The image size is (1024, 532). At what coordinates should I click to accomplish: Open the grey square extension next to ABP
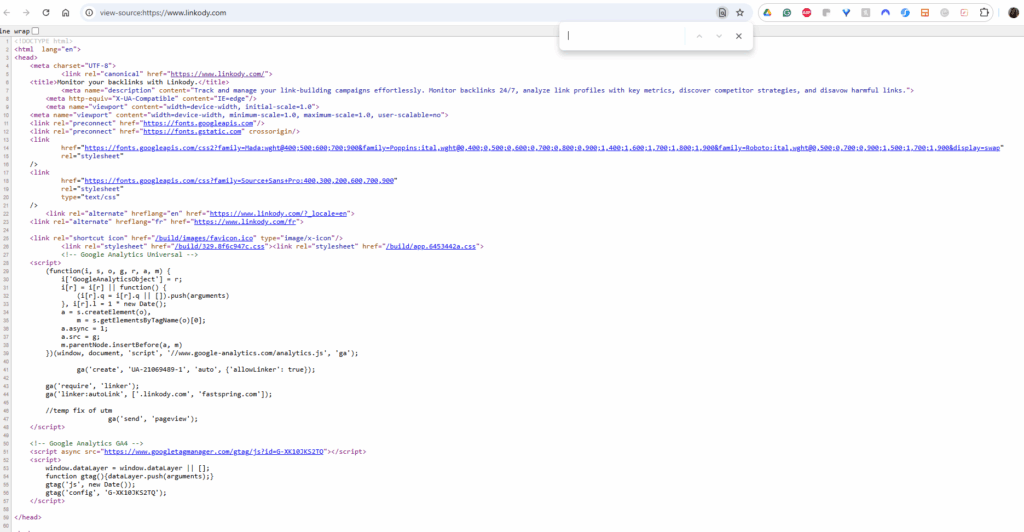(x=826, y=12)
